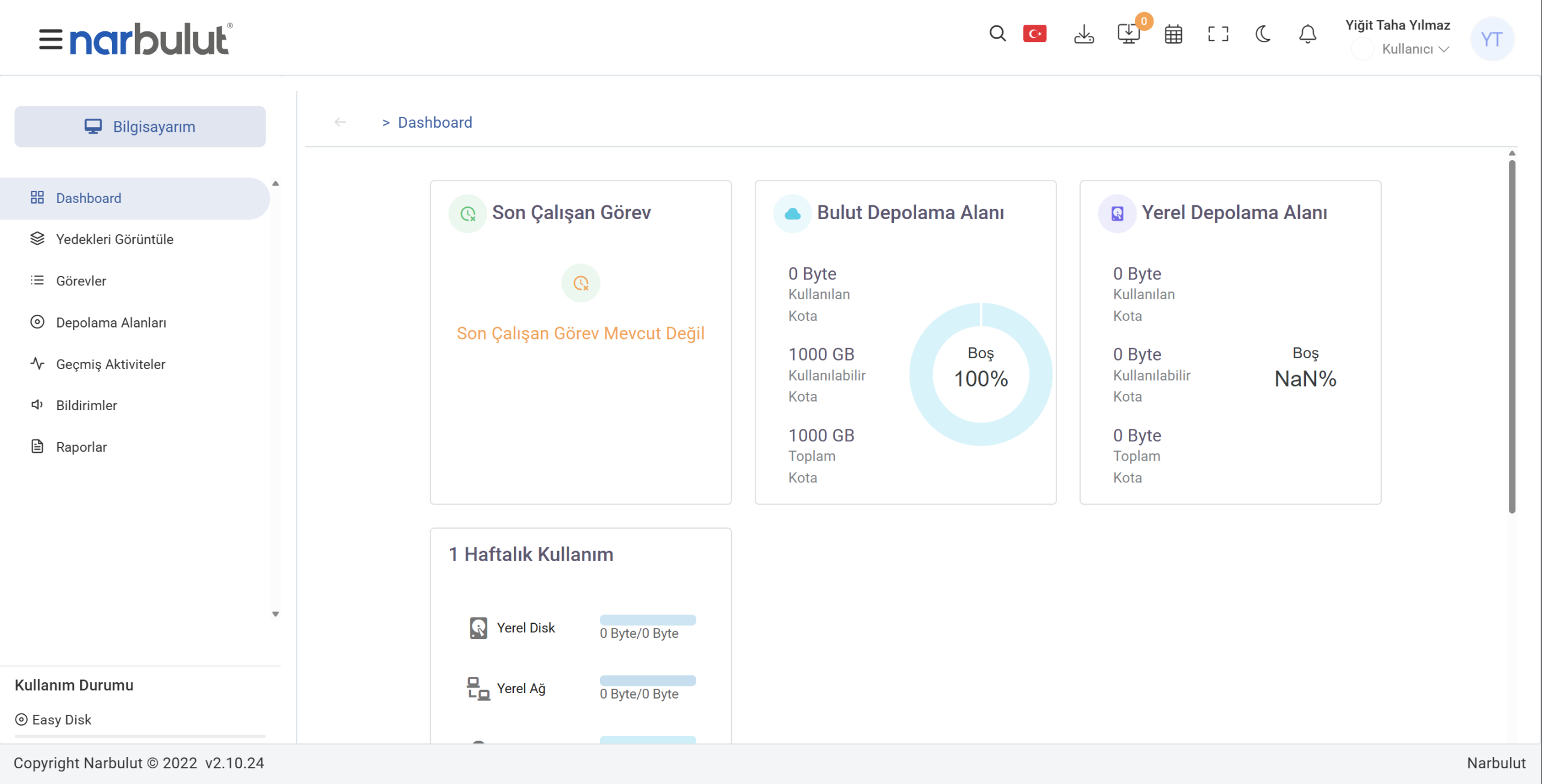This screenshot has width=1542, height=784.
Task: Open the monitor download queue icon
Action: [x=1128, y=34]
